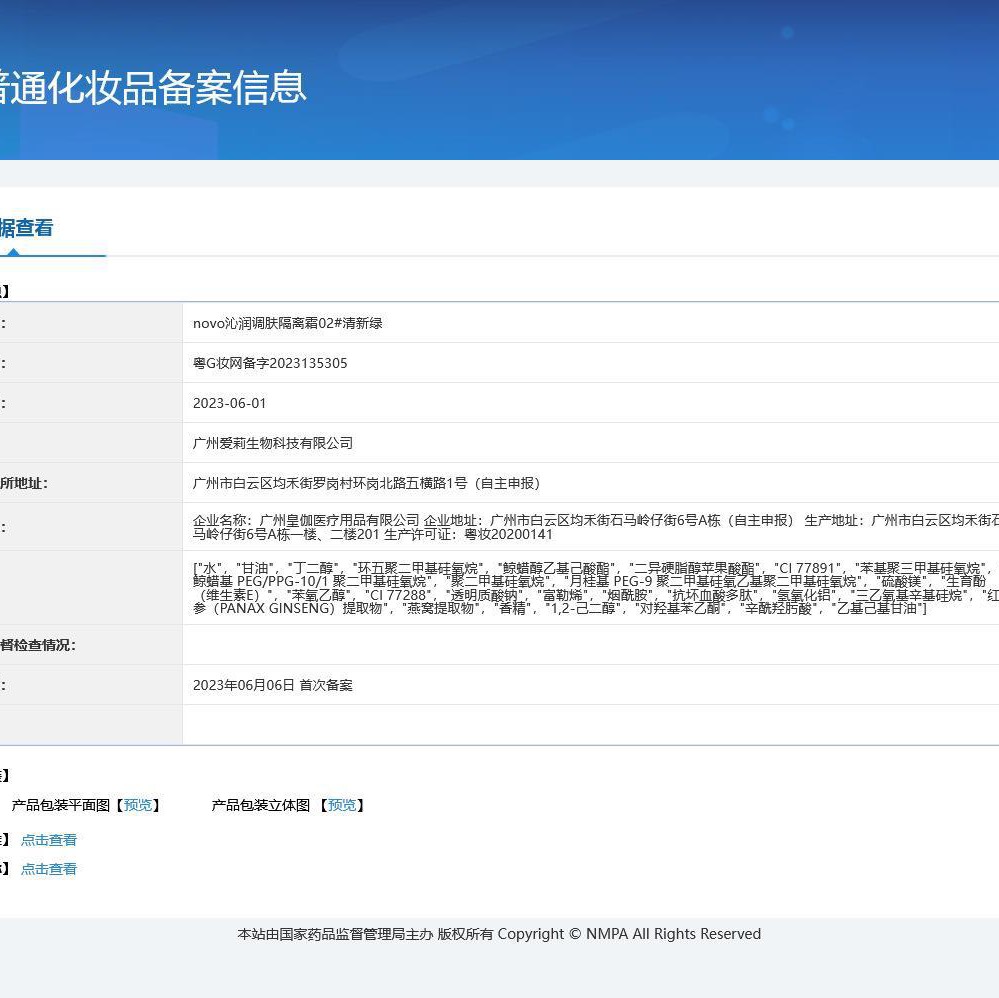The width and height of the screenshot is (999, 998).
Task: Select the 据查看 tab heading
Action: point(26,228)
